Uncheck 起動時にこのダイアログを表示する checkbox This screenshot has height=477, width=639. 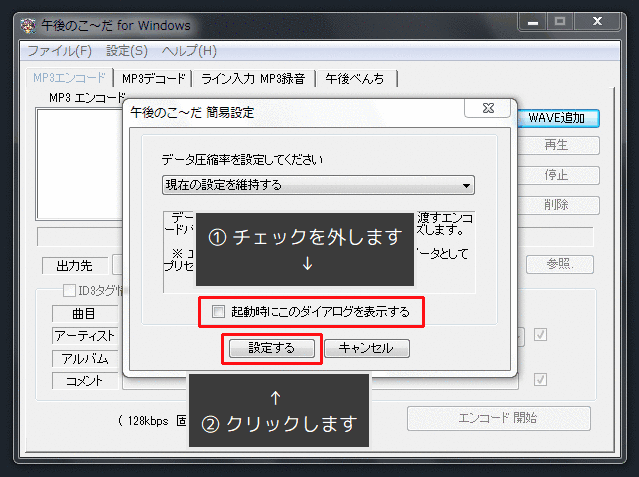tap(218, 312)
